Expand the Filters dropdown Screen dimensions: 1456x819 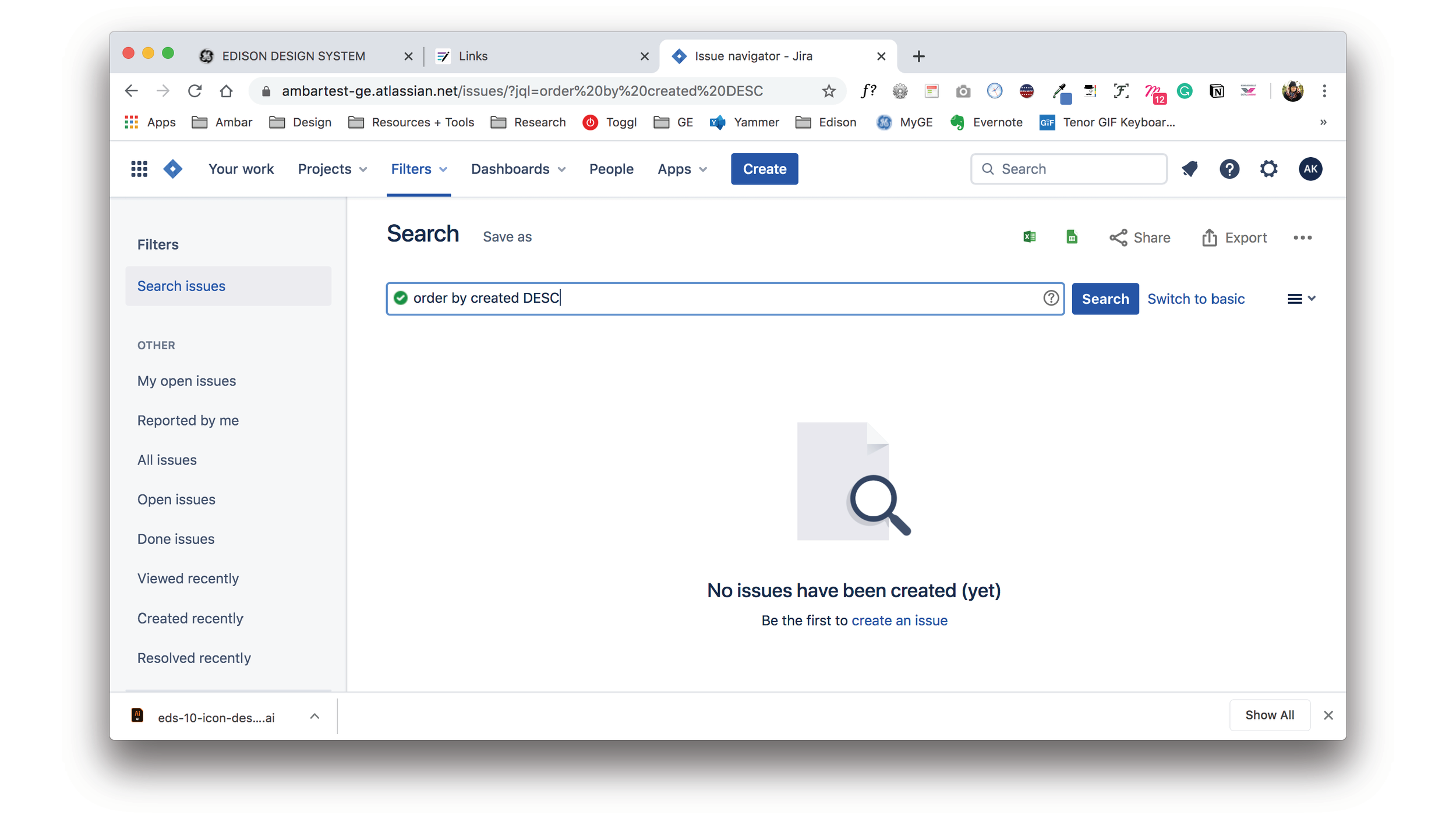tap(419, 169)
